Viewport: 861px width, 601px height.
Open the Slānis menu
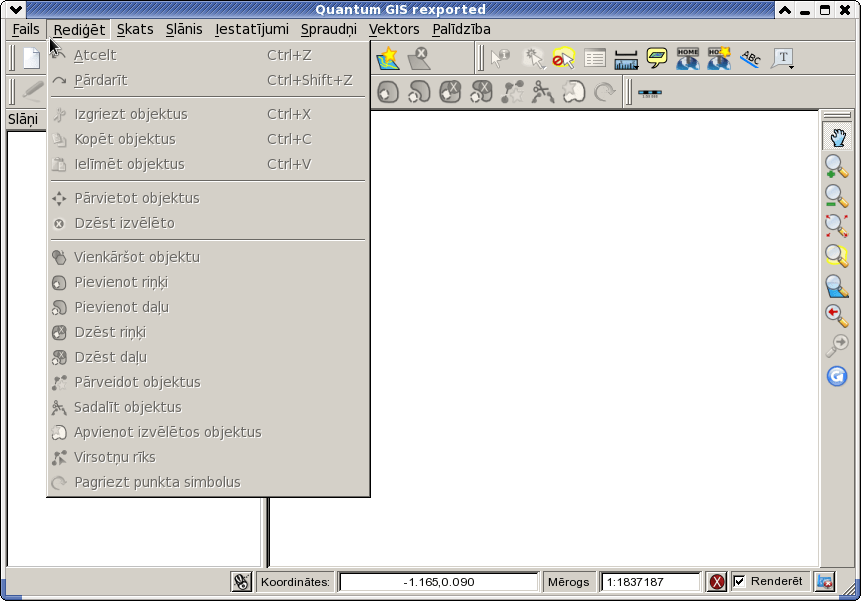point(184,29)
